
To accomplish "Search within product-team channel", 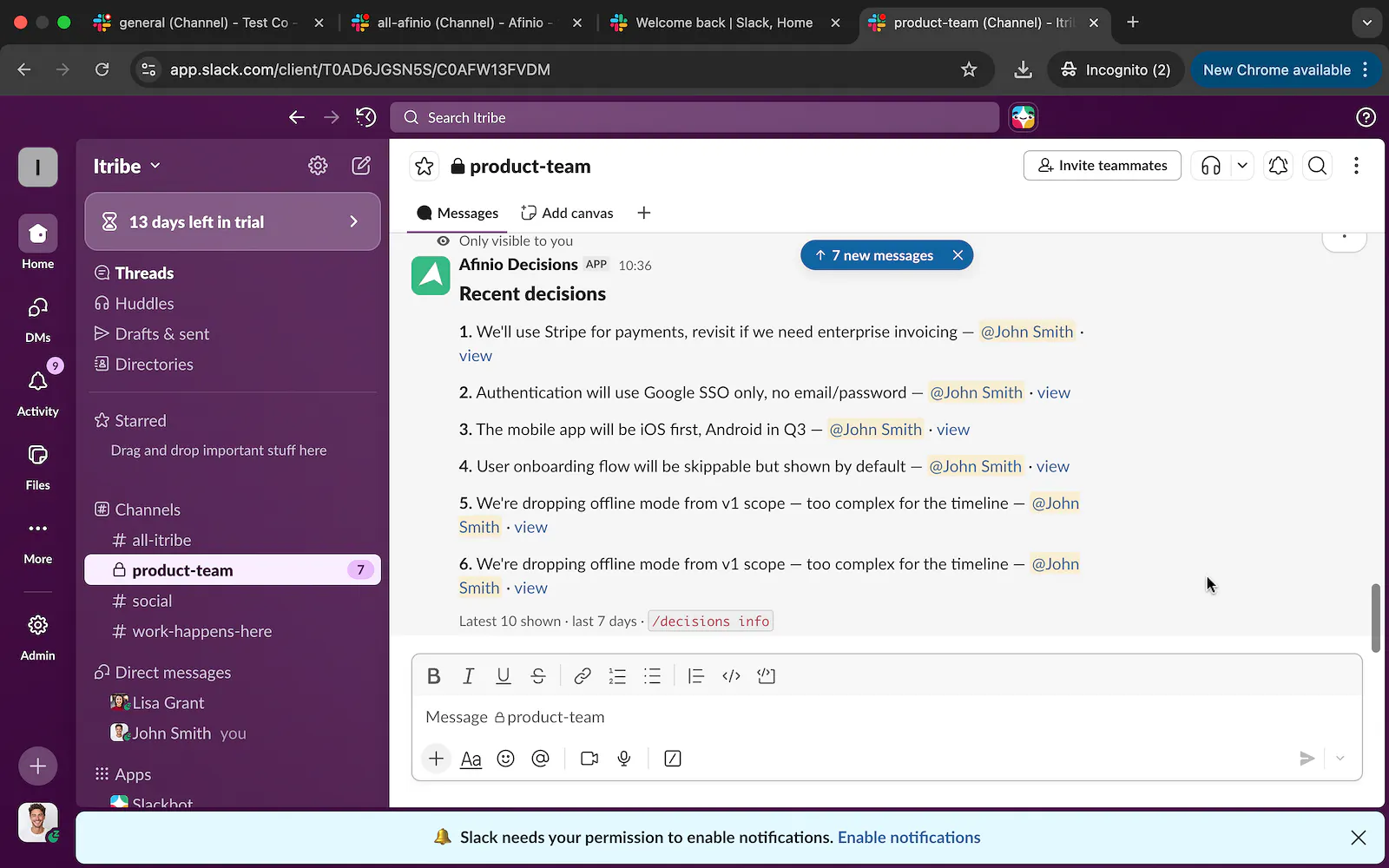I will coord(1317,166).
